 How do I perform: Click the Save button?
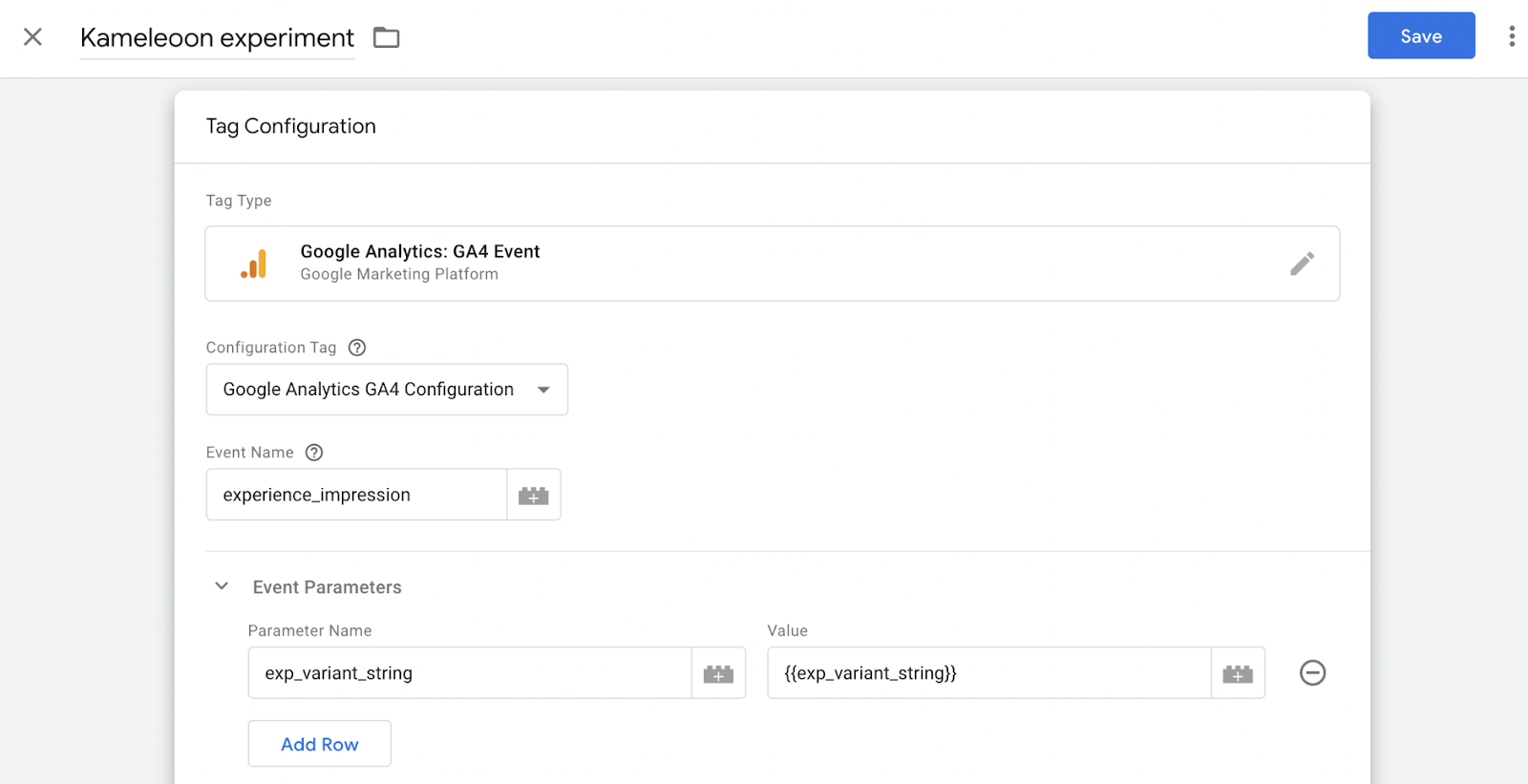point(1420,36)
